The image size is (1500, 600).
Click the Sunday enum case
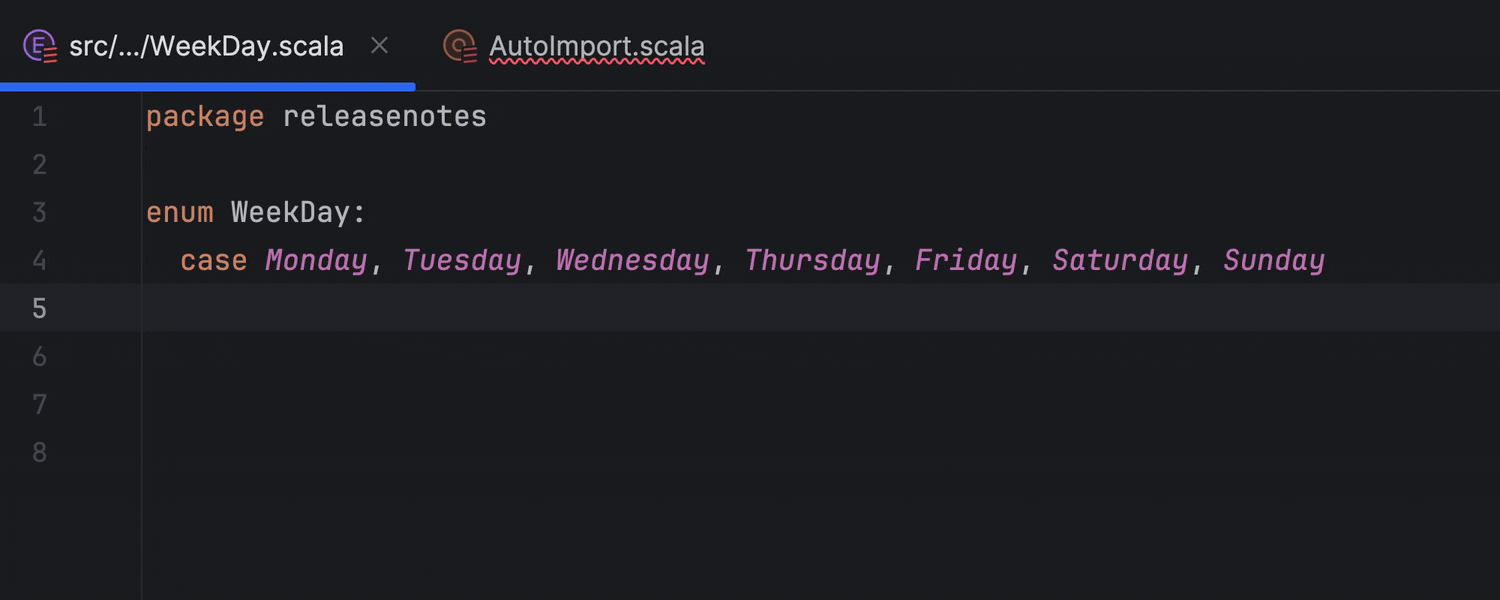[1274, 260]
